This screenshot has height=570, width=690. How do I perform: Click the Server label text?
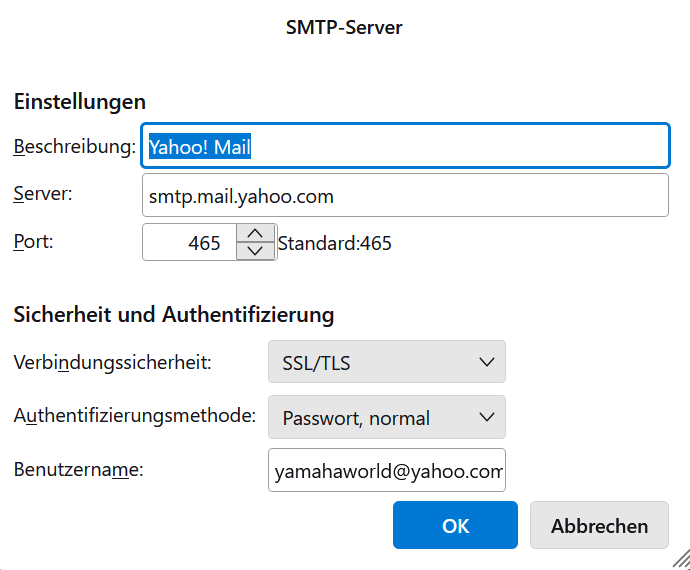43,193
